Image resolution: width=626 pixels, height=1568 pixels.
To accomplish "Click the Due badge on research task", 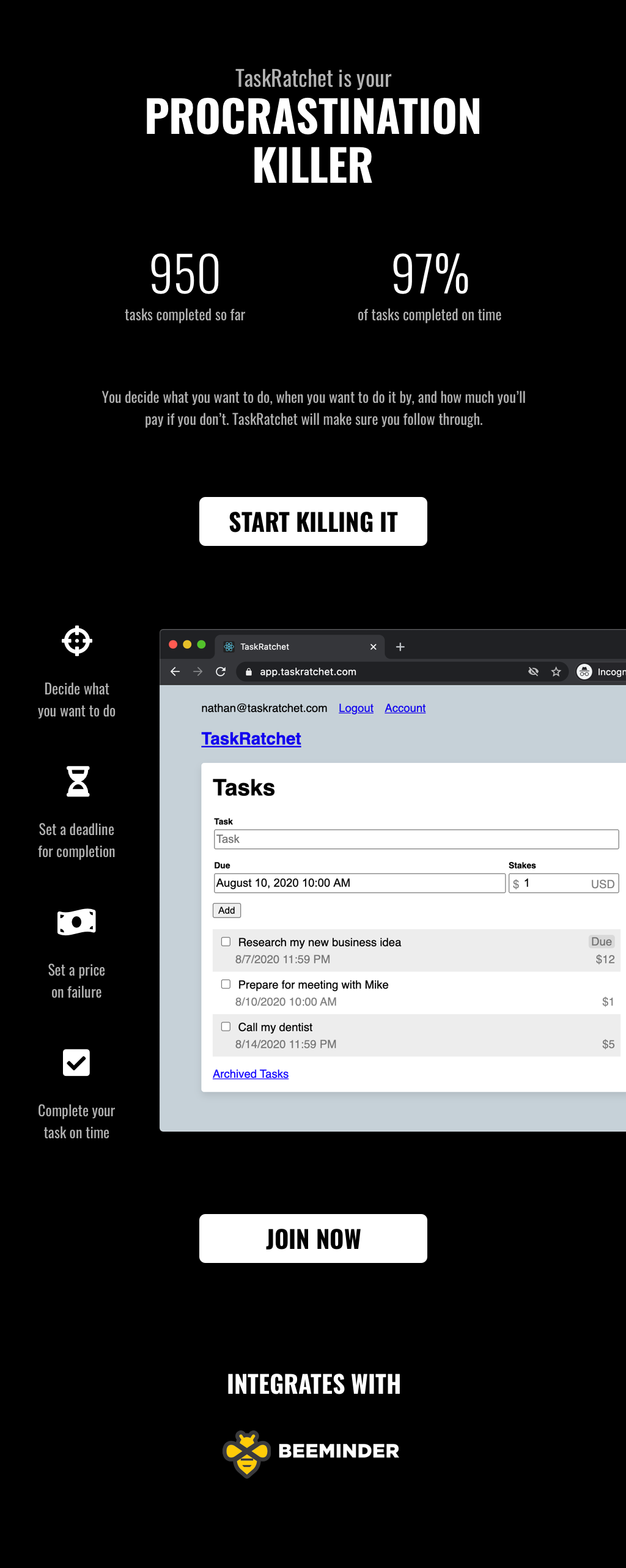I will [x=602, y=941].
